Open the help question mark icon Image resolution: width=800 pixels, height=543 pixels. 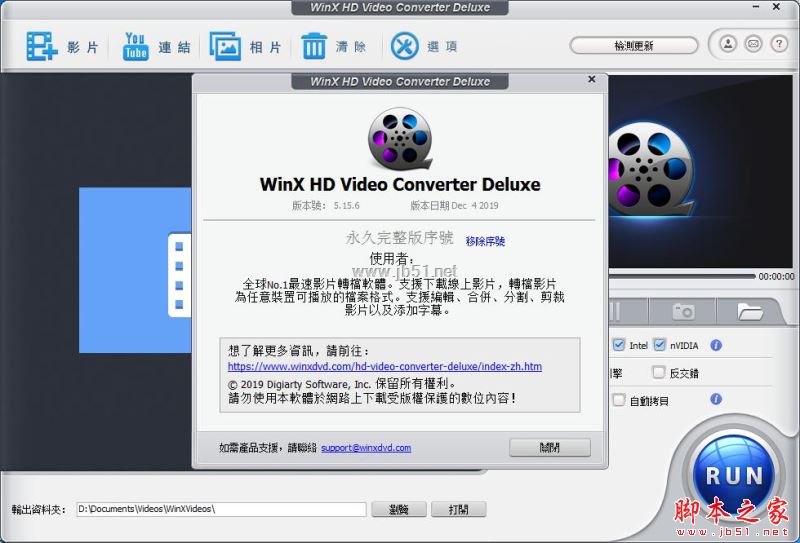tap(779, 44)
